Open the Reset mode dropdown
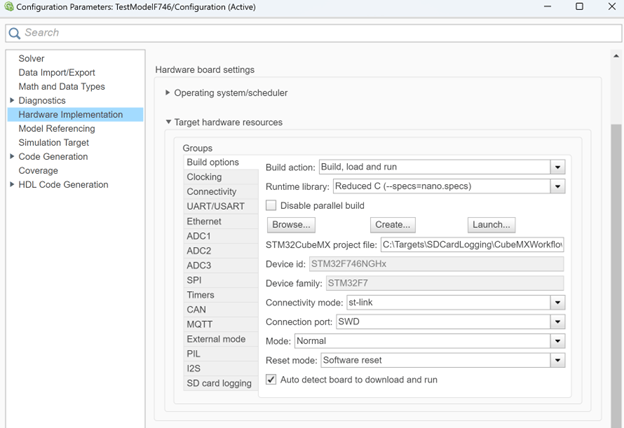624x428 pixels. [x=558, y=360]
